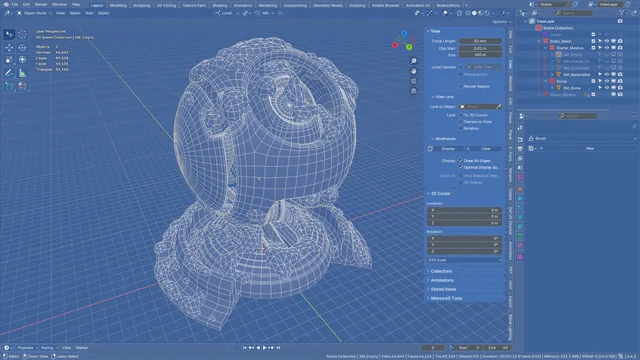Screen dimensions: 640x360
Task: Collapse the 3D Cursor panel
Action: point(428,193)
